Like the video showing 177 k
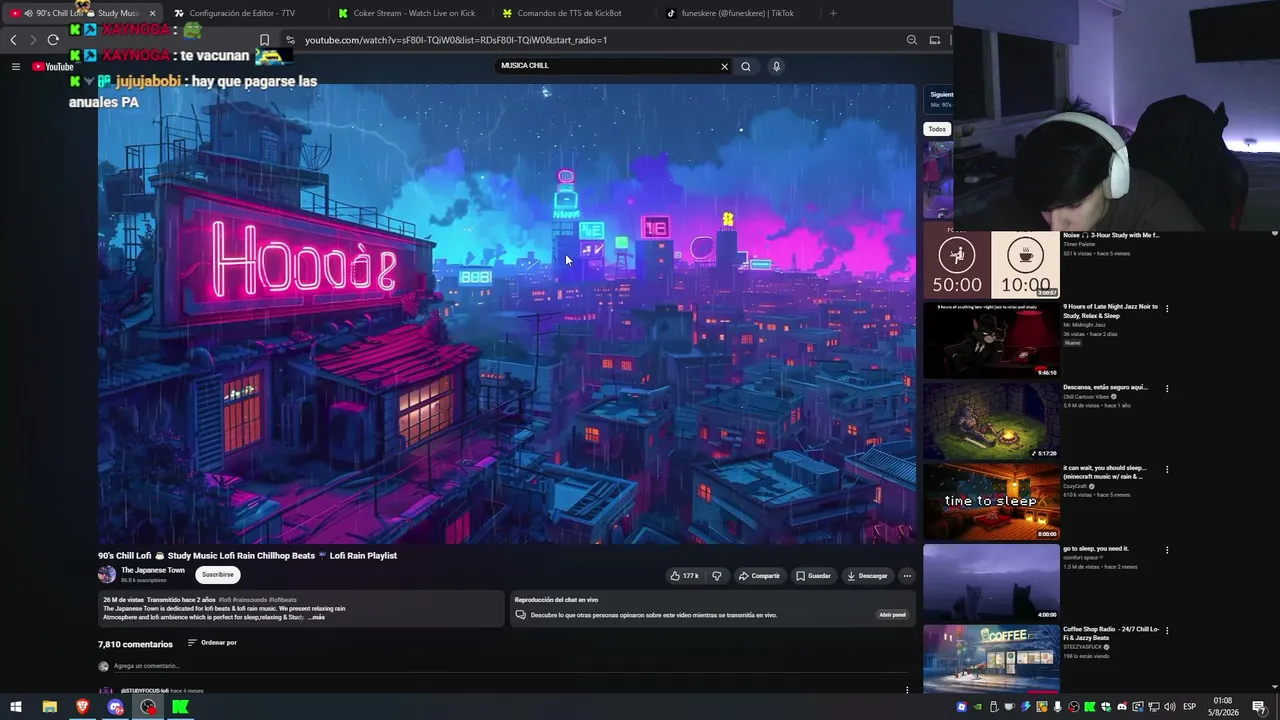The width and height of the screenshot is (1280, 720). 685,576
